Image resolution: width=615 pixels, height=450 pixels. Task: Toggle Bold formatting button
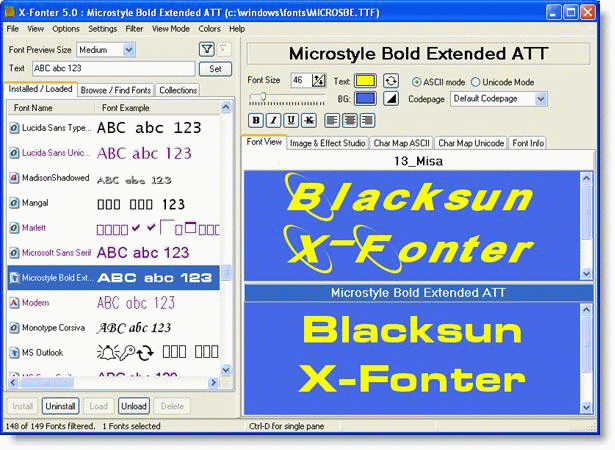pyautogui.click(x=256, y=120)
